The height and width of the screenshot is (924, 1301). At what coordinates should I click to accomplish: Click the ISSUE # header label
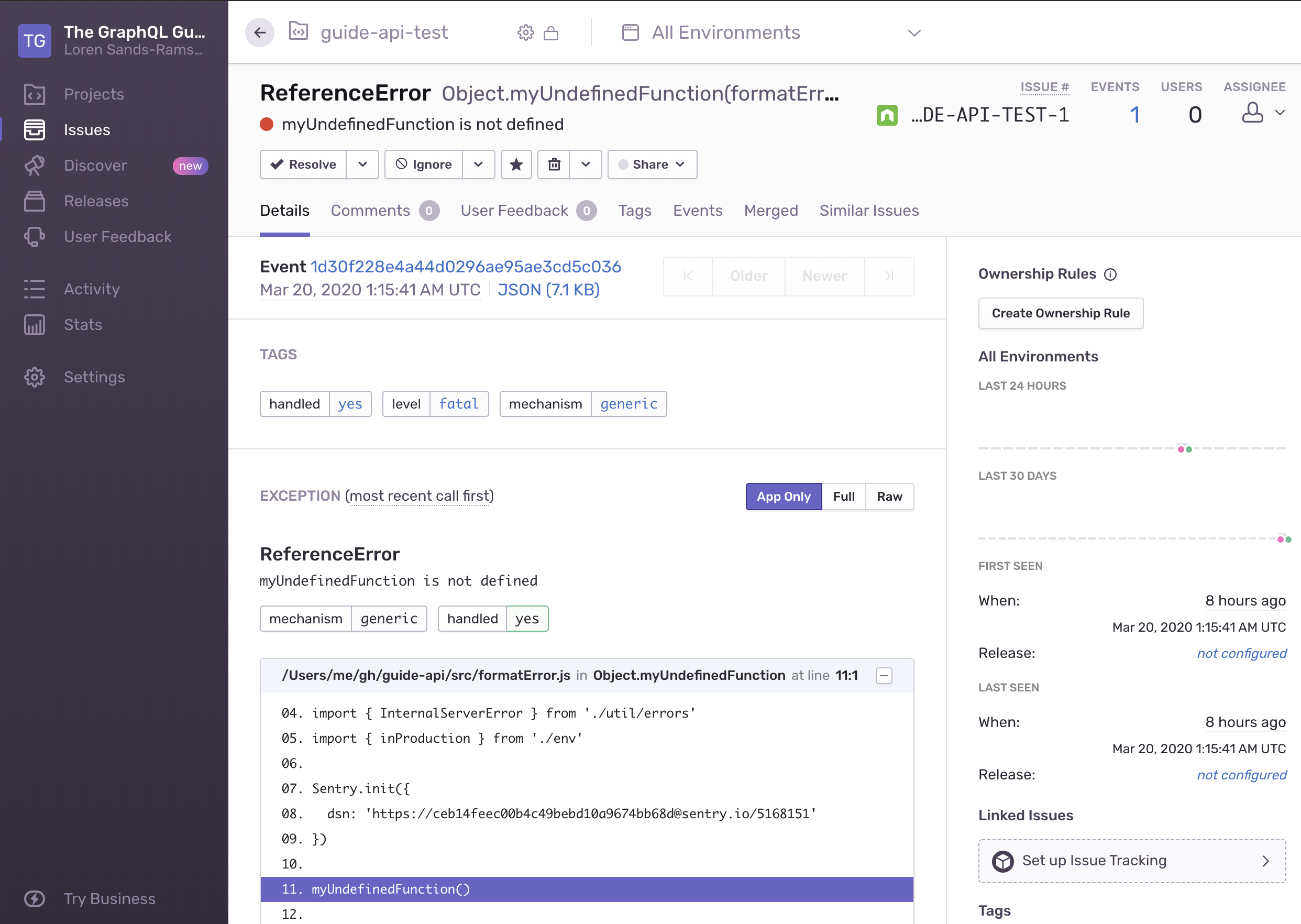click(1044, 87)
